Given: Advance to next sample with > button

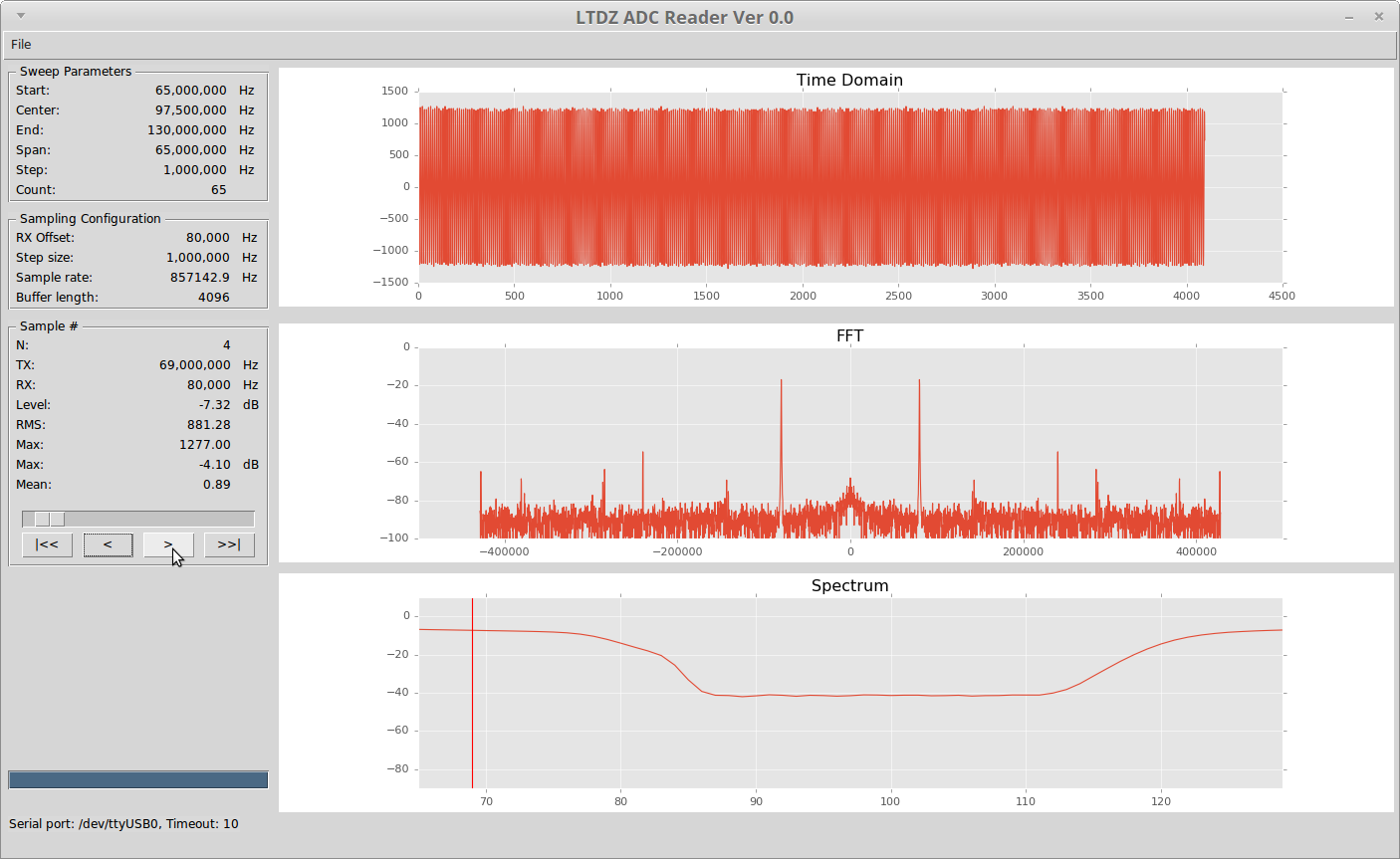Looking at the screenshot, I should [168, 544].
